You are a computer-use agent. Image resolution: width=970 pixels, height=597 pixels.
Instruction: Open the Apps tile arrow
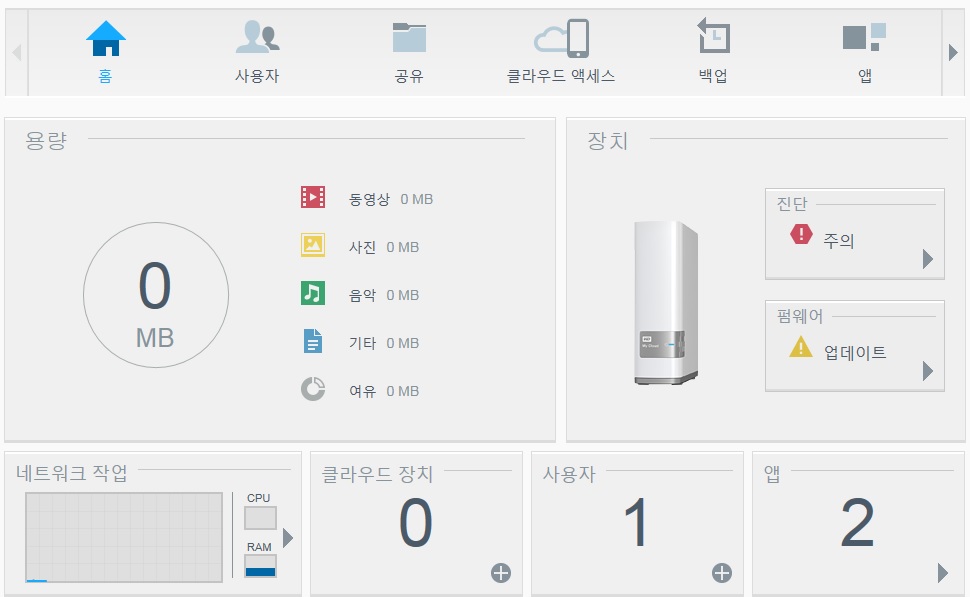pyautogui.click(x=942, y=573)
